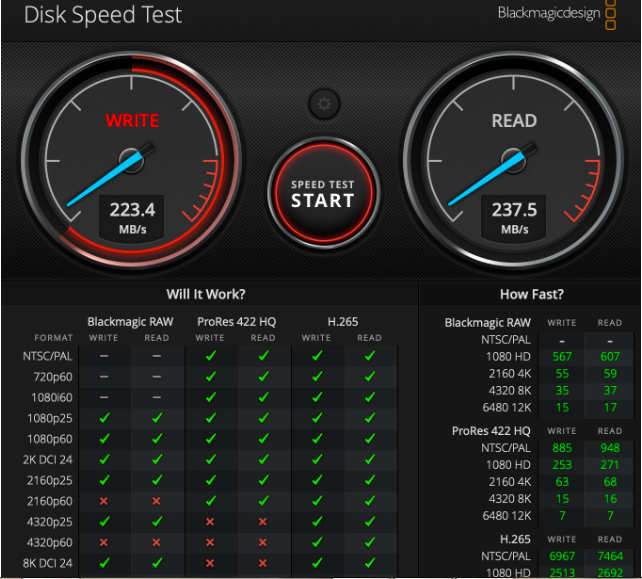
Task: Click the READ gauge label
Action: [514, 121]
